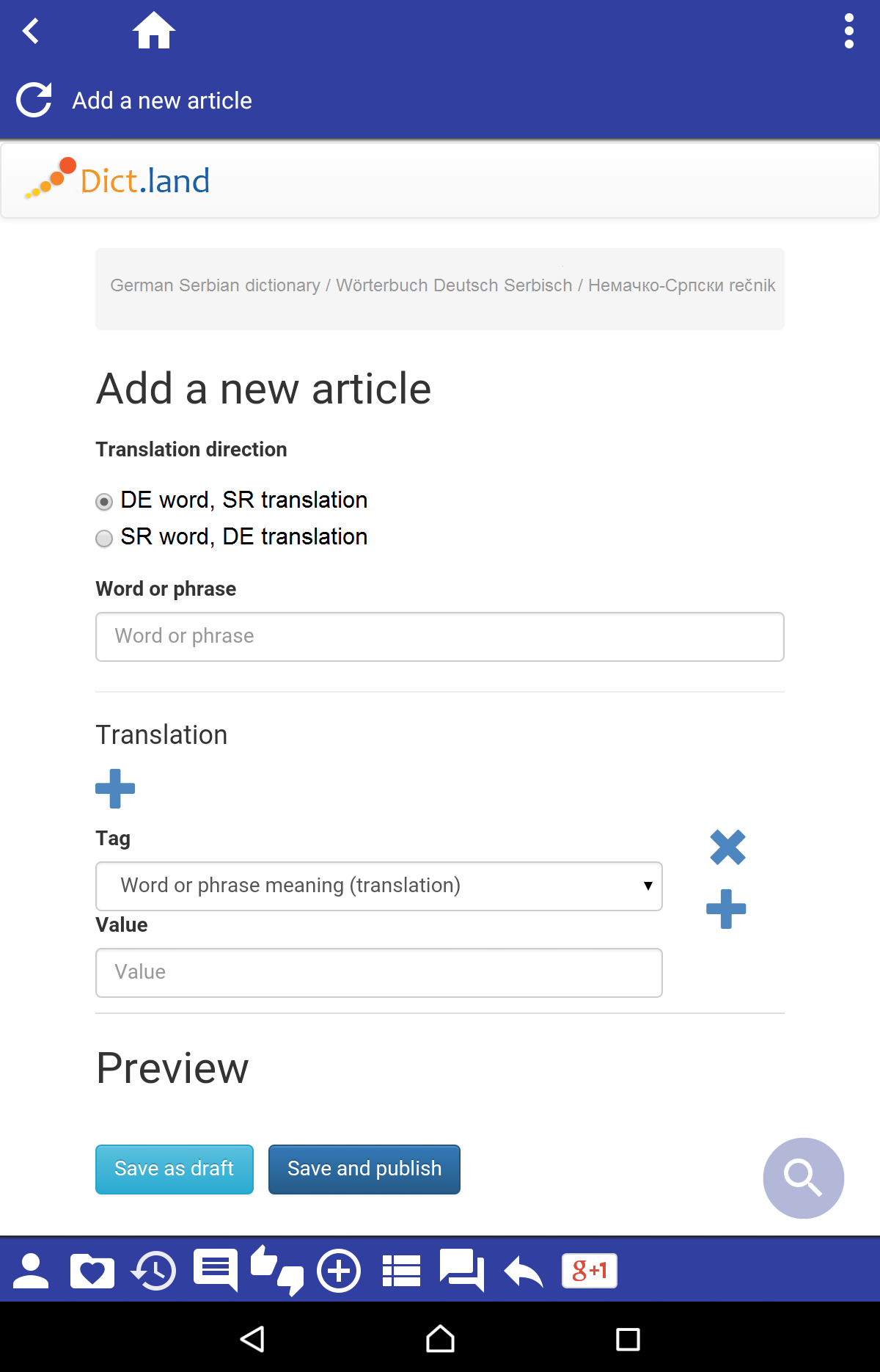Open history clock icon in bottom toolbar
This screenshot has height=1372, width=880.
pos(154,1271)
